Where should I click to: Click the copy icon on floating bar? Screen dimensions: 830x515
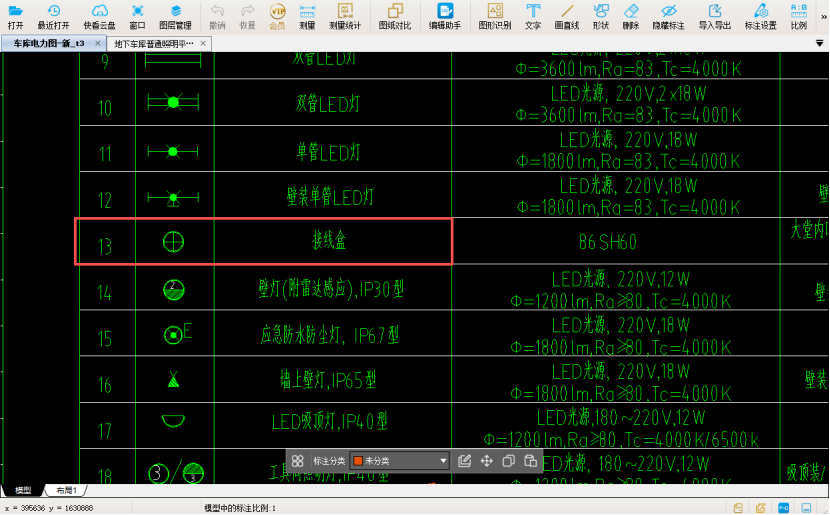tap(508, 461)
